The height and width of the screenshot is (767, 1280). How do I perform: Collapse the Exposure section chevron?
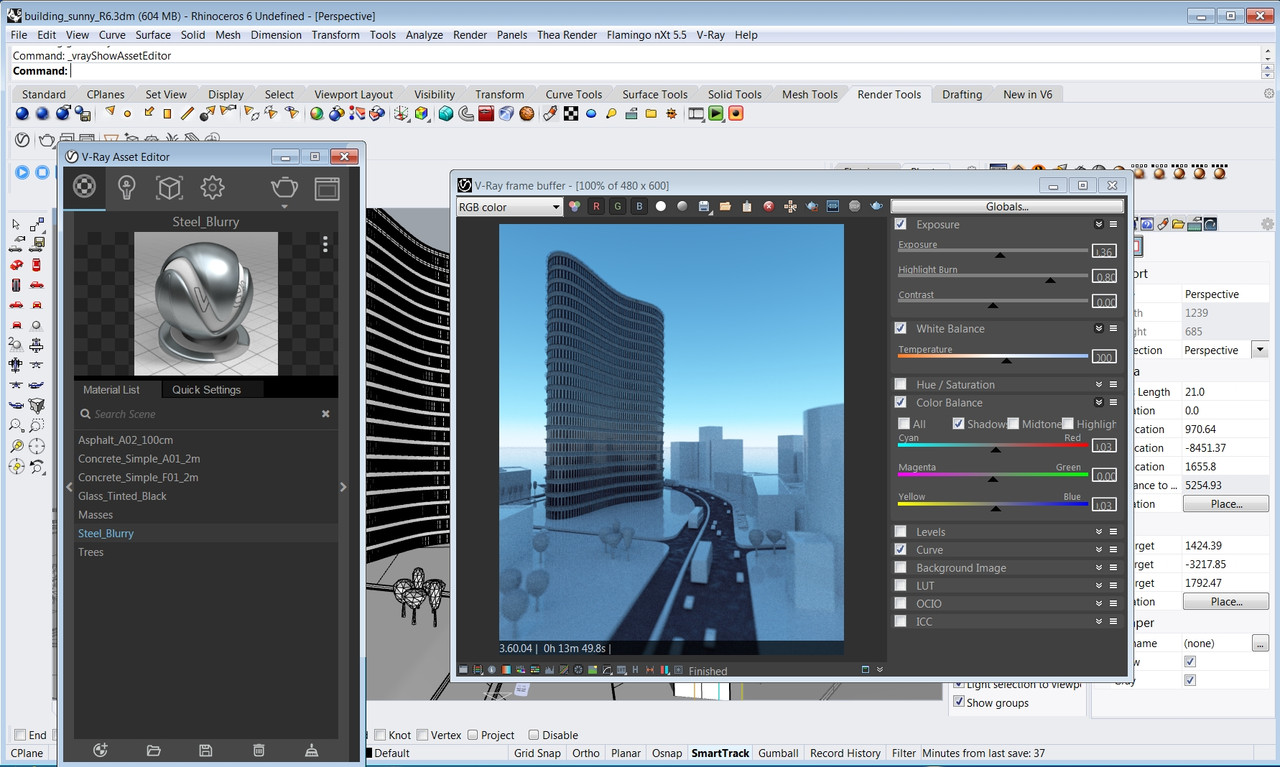1099,225
